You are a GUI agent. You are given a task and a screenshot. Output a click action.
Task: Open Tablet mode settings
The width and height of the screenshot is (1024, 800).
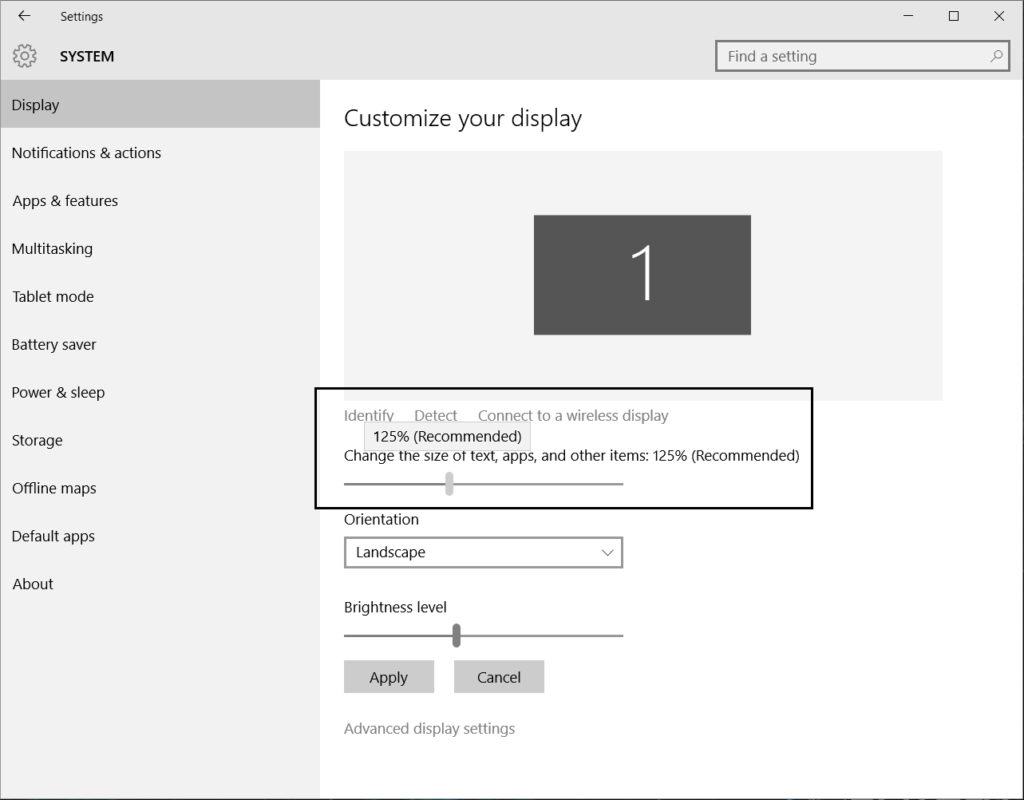(x=52, y=296)
